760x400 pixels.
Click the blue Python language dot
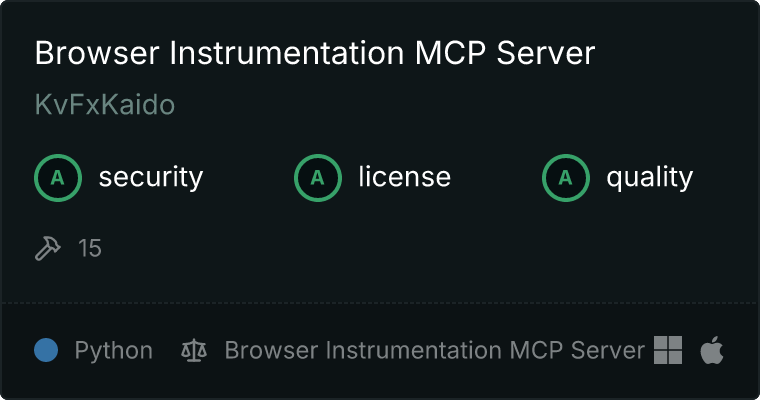click(46, 350)
